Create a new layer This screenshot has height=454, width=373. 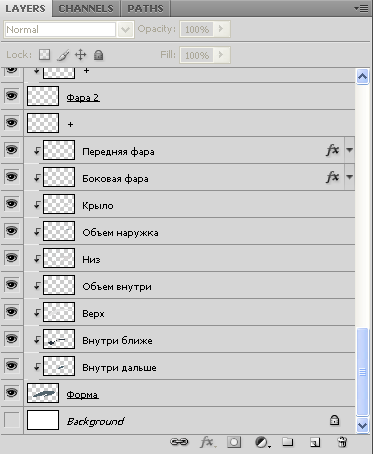[x=315, y=442]
